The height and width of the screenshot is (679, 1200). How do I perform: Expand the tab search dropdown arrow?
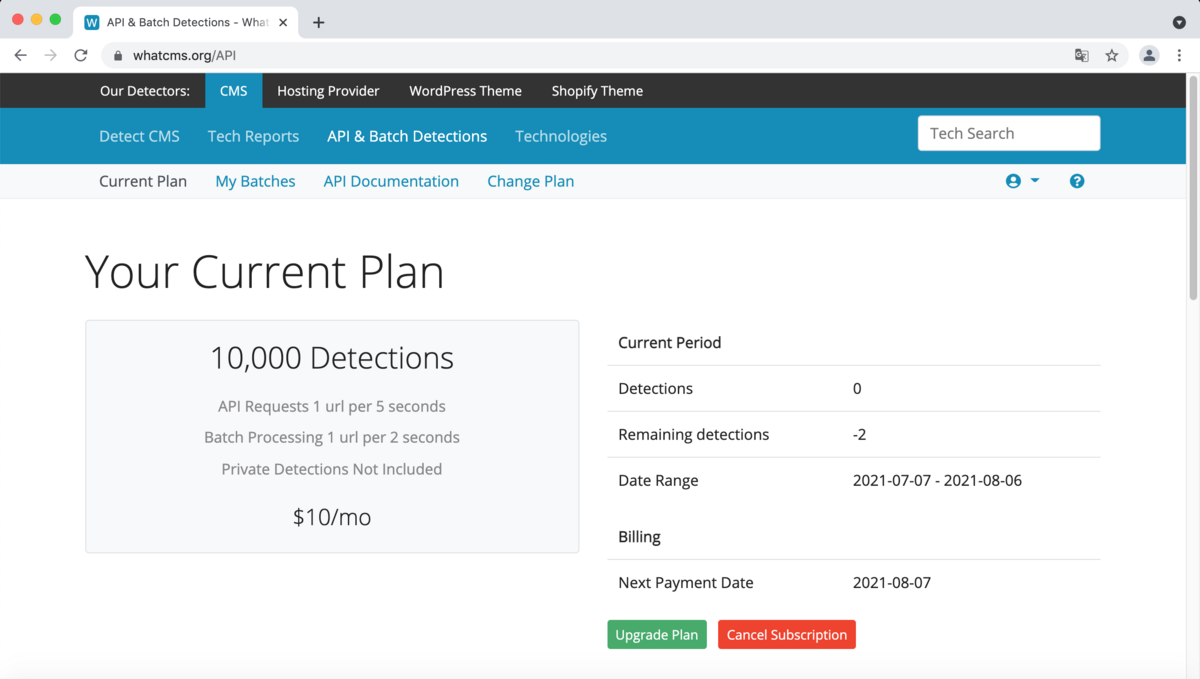coord(1179,22)
